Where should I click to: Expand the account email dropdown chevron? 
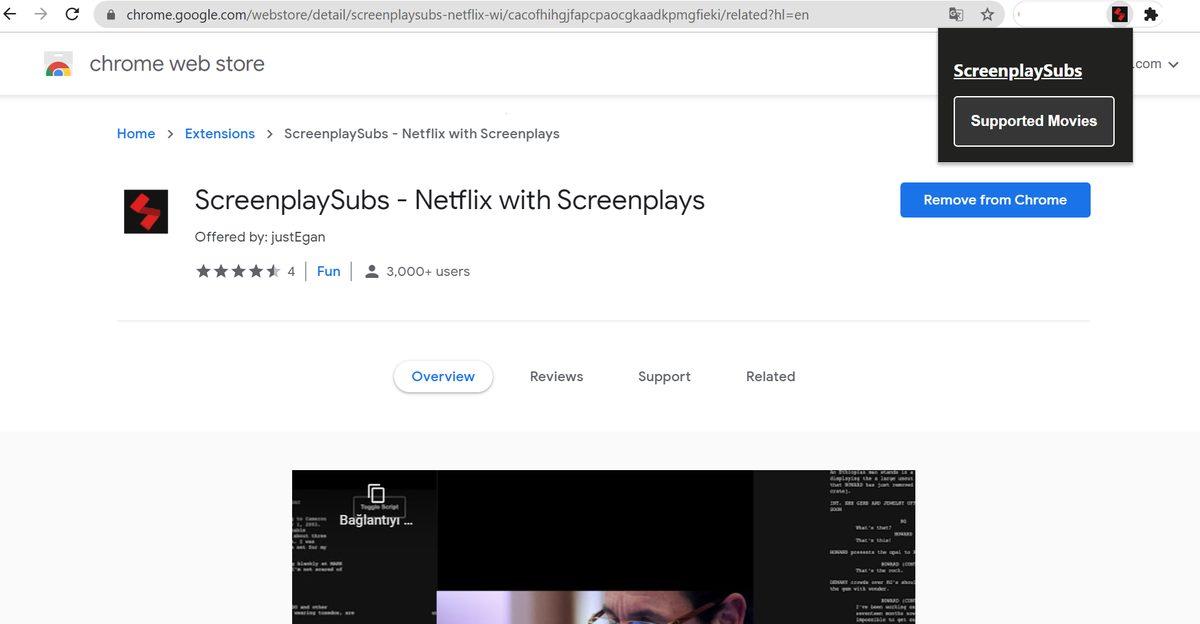[1174, 63]
